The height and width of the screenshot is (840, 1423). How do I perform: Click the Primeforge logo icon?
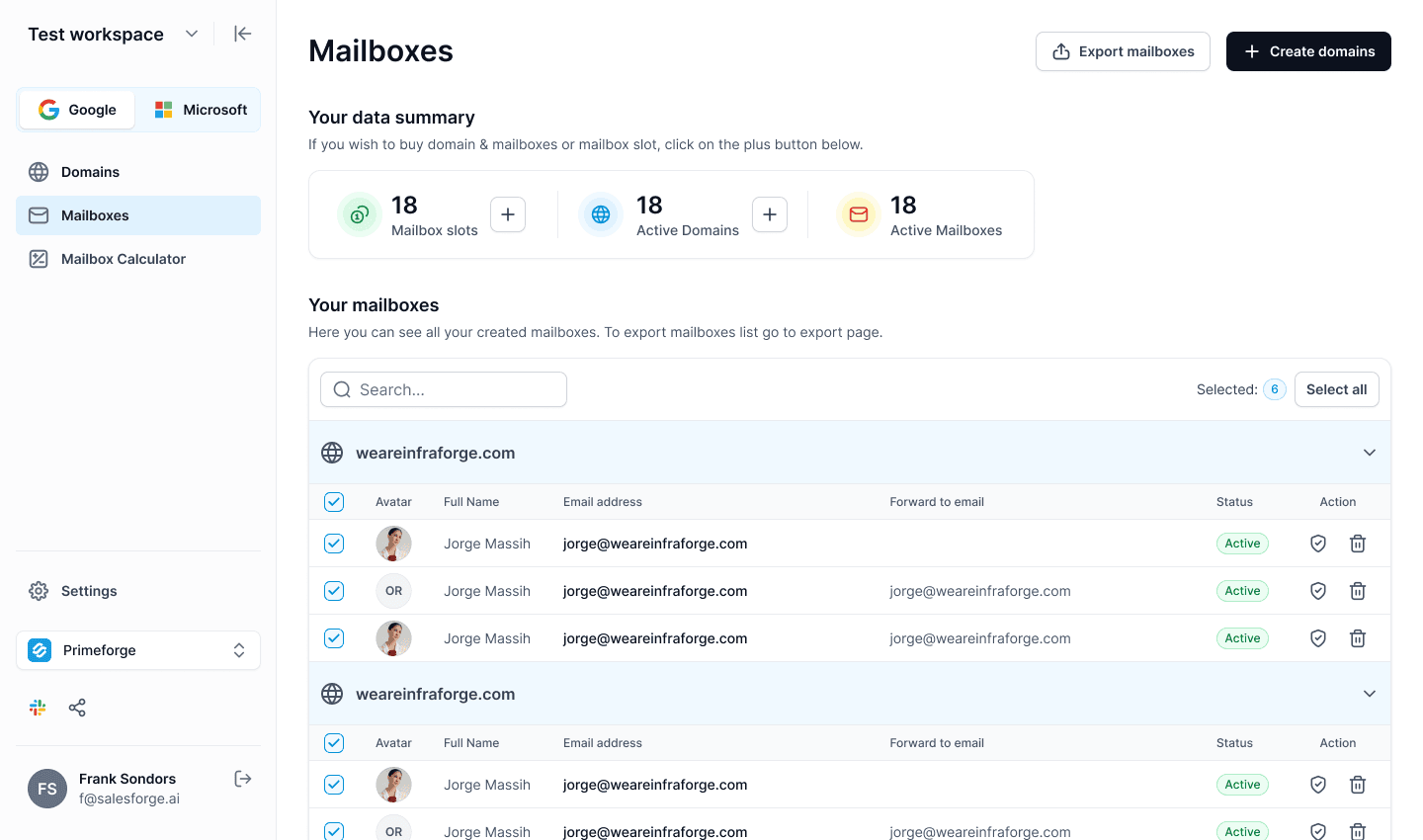pyautogui.click(x=40, y=650)
